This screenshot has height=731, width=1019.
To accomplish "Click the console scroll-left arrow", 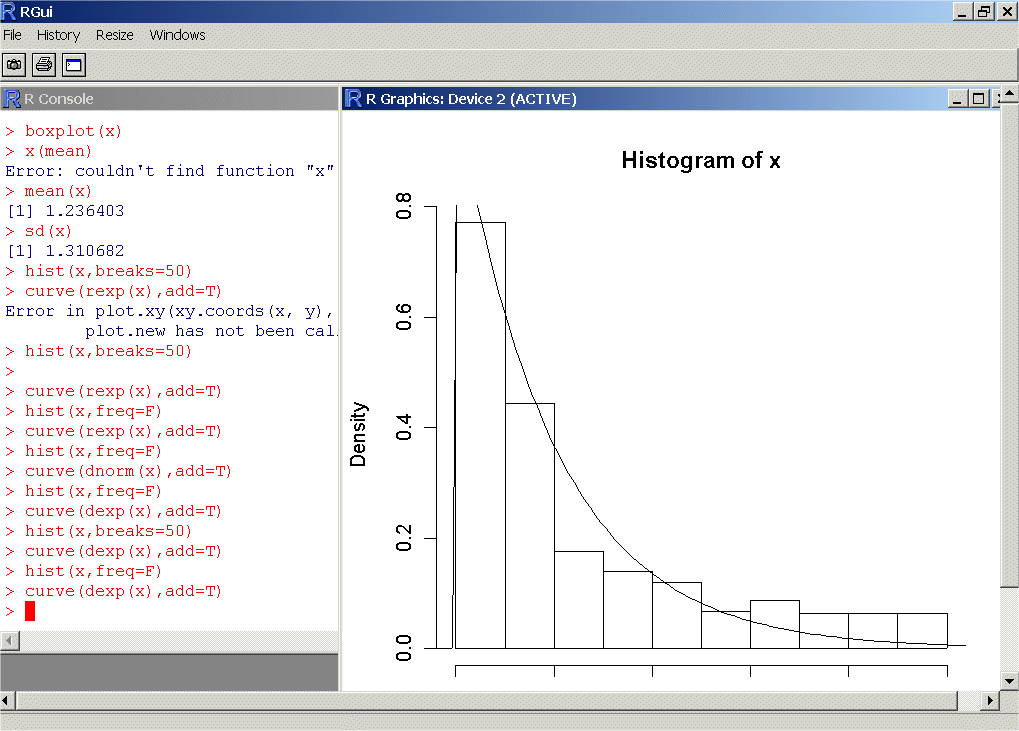I will tap(9, 640).
